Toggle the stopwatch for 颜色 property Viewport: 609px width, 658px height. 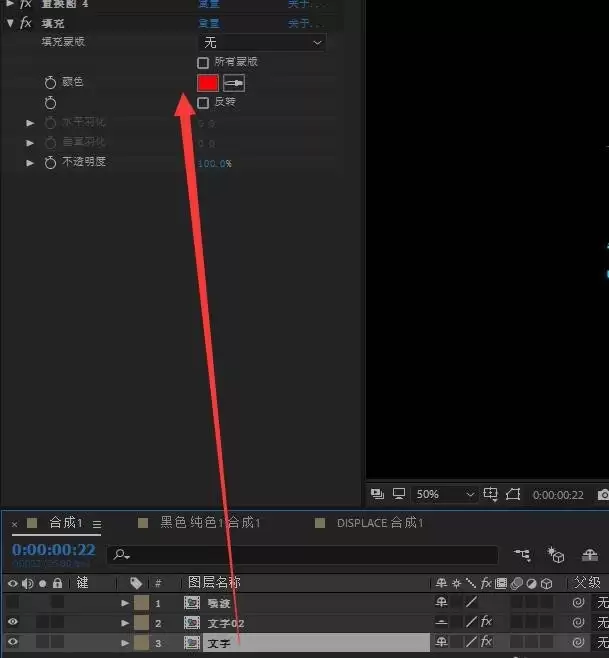pyautogui.click(x=50, y=82)
